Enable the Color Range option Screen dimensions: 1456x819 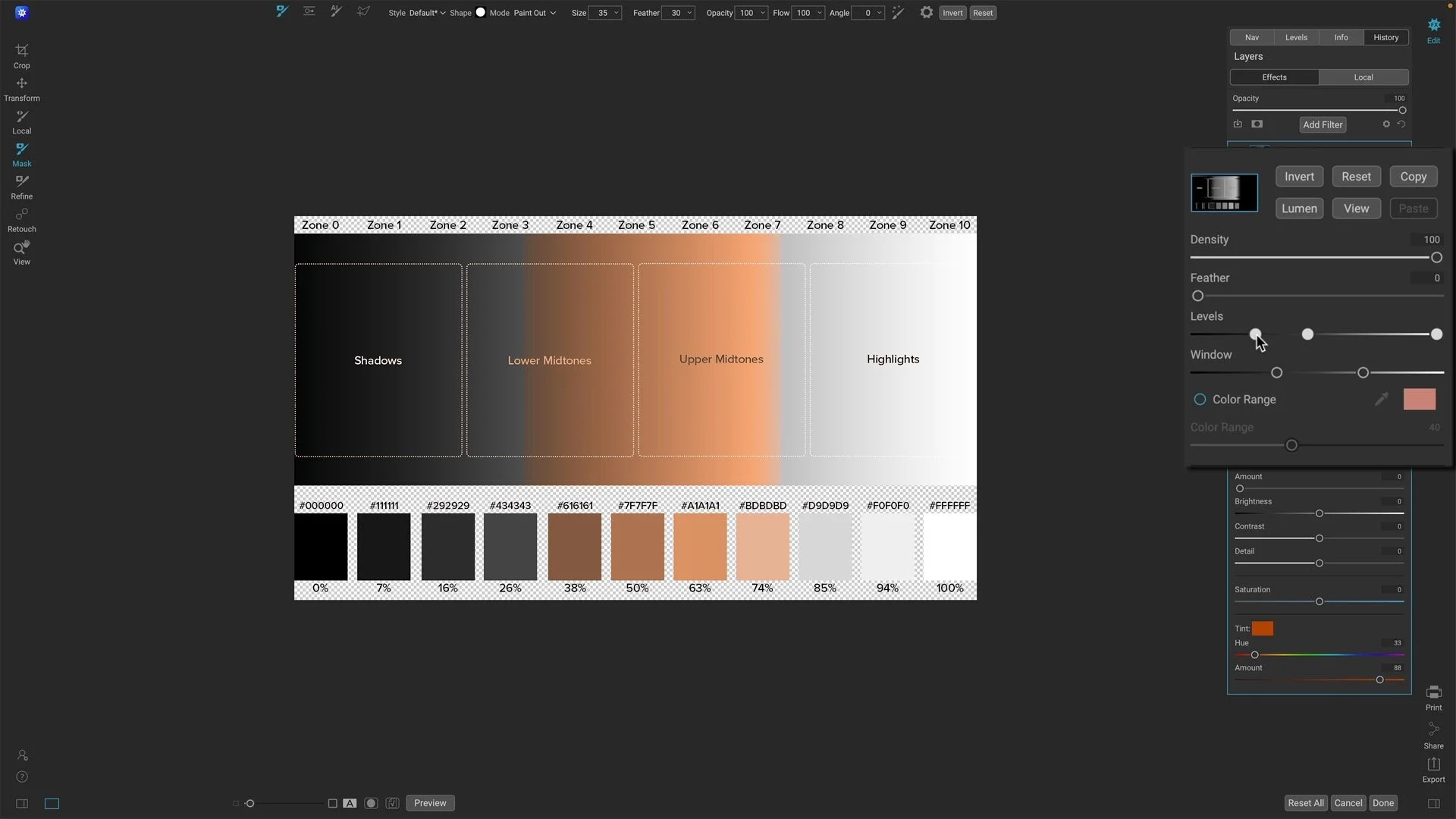tap(1200, 399)
